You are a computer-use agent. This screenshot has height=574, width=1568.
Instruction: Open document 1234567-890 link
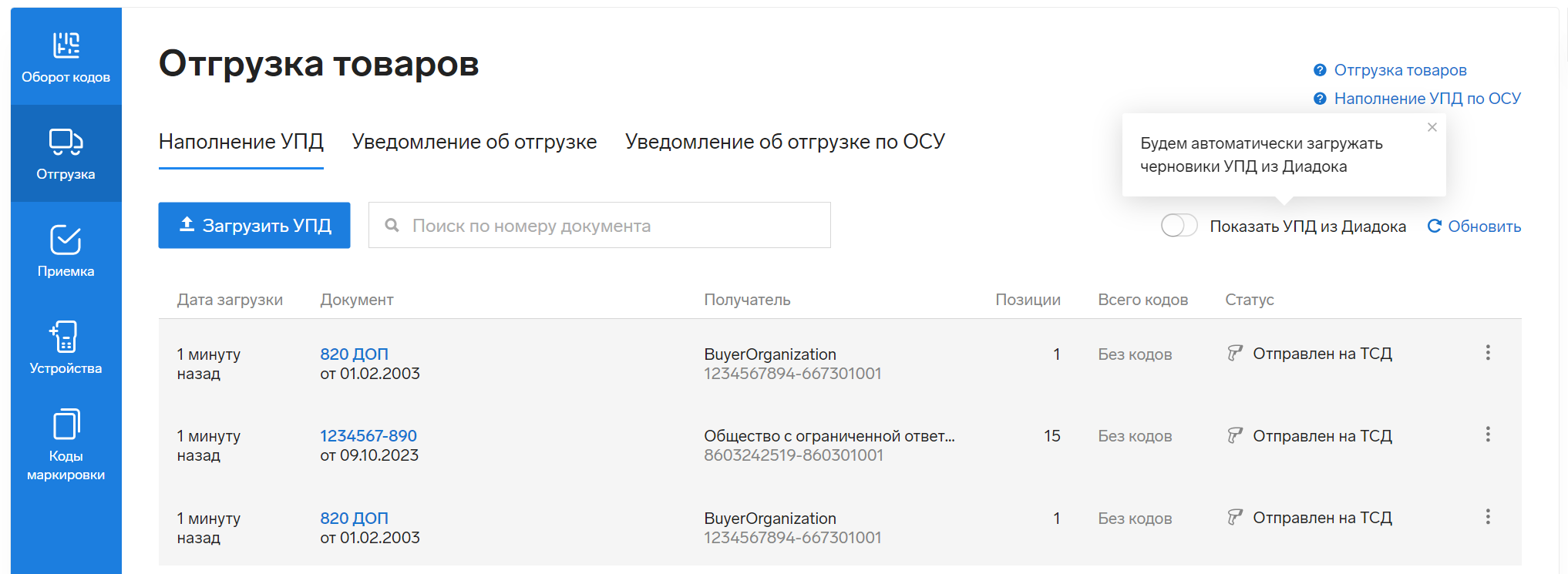[368, 436]
